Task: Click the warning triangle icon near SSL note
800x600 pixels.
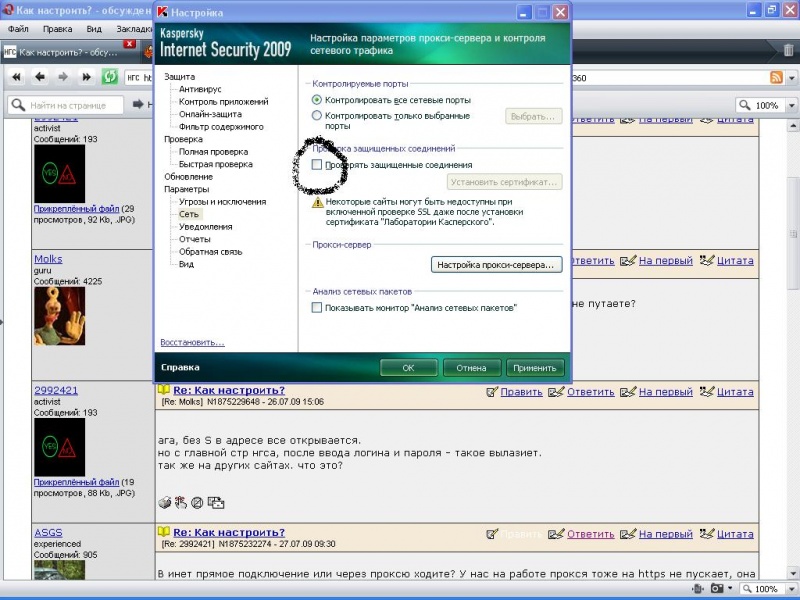Action: [x=318, y=202]
